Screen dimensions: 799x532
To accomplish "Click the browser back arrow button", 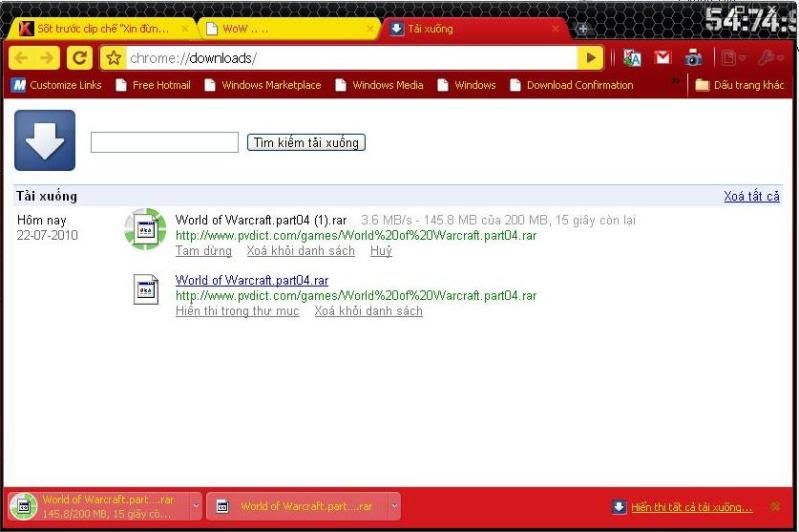I will click(21, 58).
